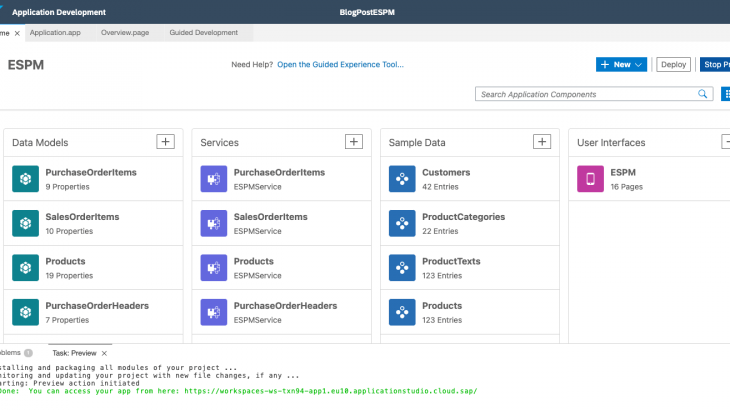
Task: Open the SalesOrderItems ESPMService entry
Action: coord(282,223)
